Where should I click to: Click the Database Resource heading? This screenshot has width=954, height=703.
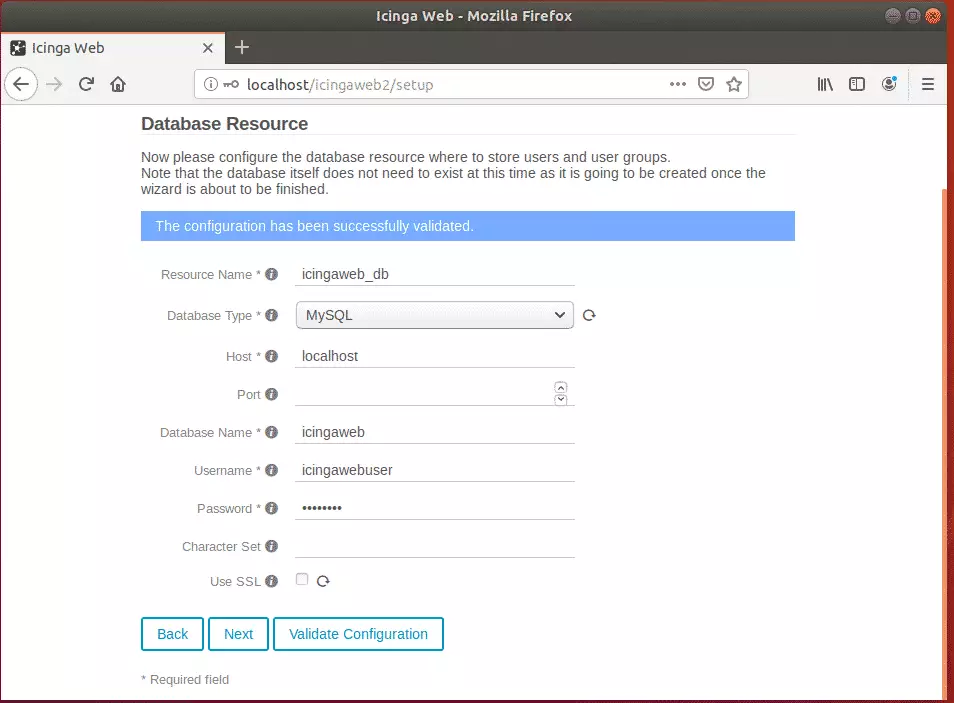pyautogui.click(x=225, y=124)
